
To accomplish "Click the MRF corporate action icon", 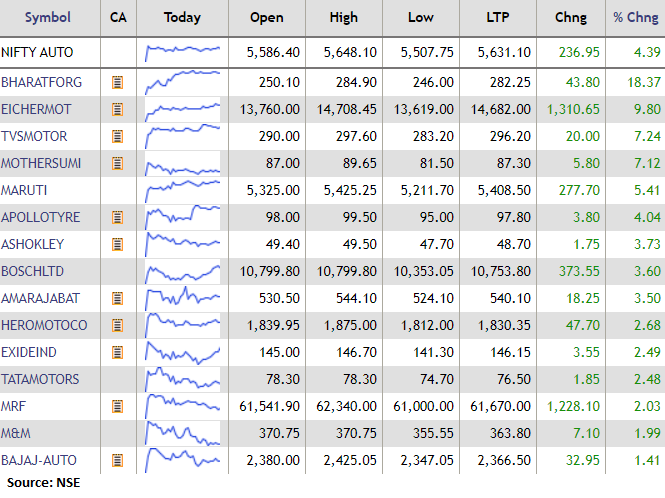I will coord(118,406).
